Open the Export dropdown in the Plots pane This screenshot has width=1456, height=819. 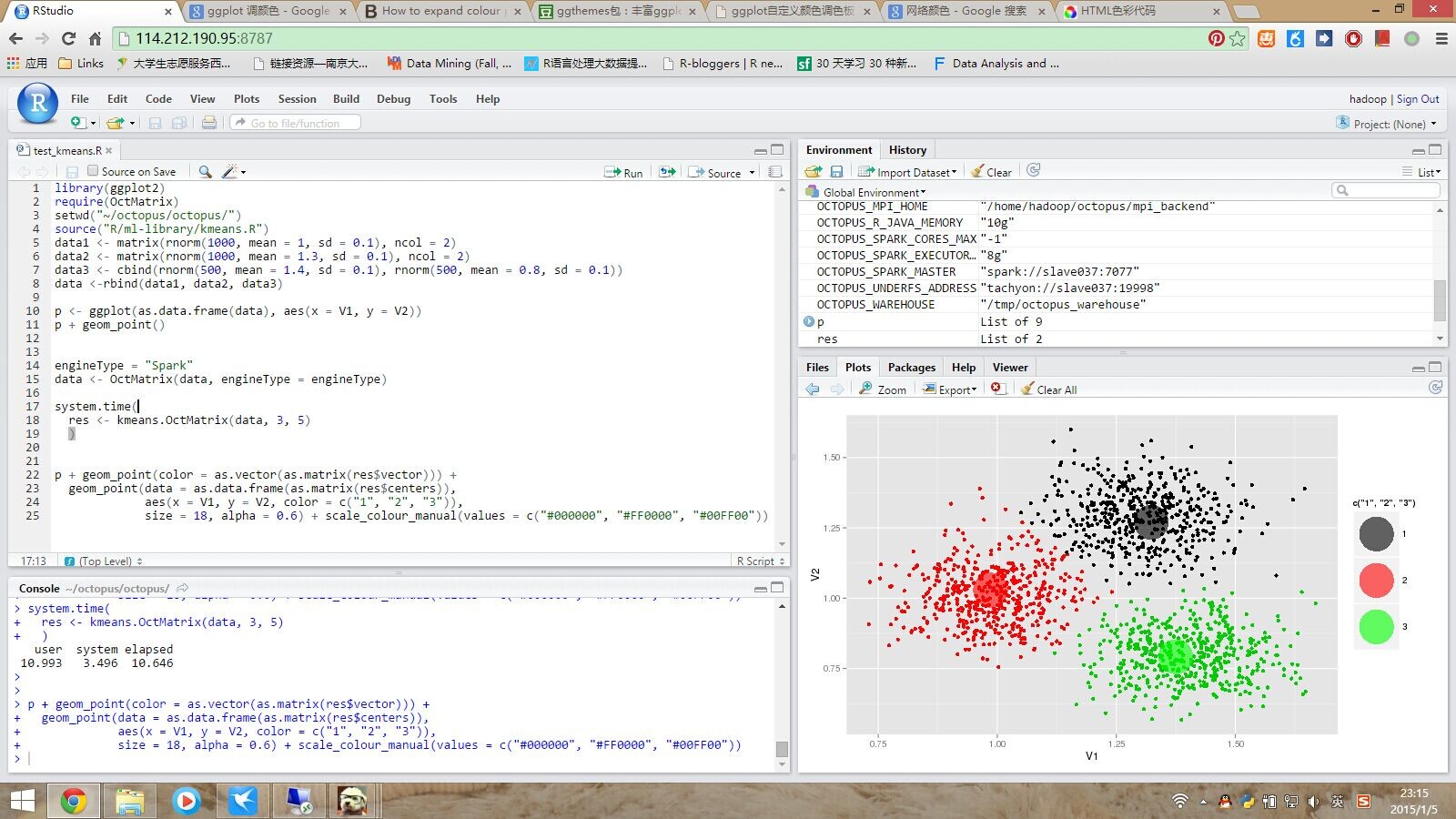point(950,389)
